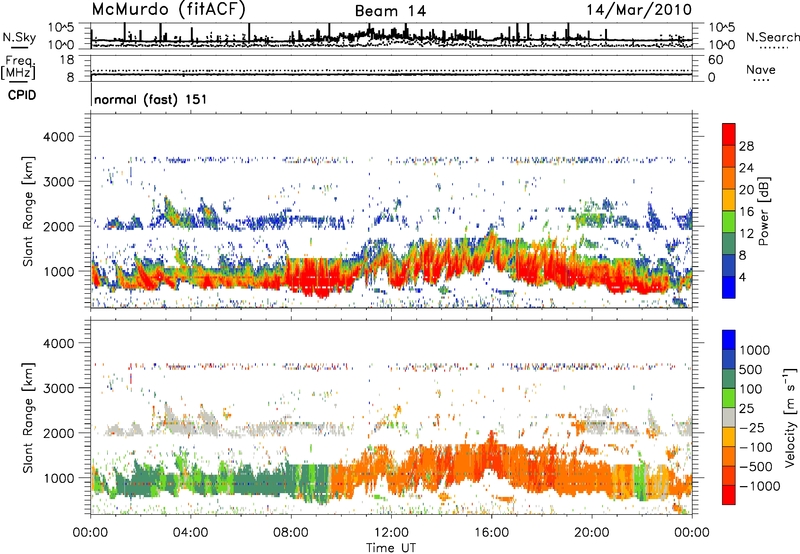Select the "24" label on Power scale
800x554 pixels.
tap(746, 168)
